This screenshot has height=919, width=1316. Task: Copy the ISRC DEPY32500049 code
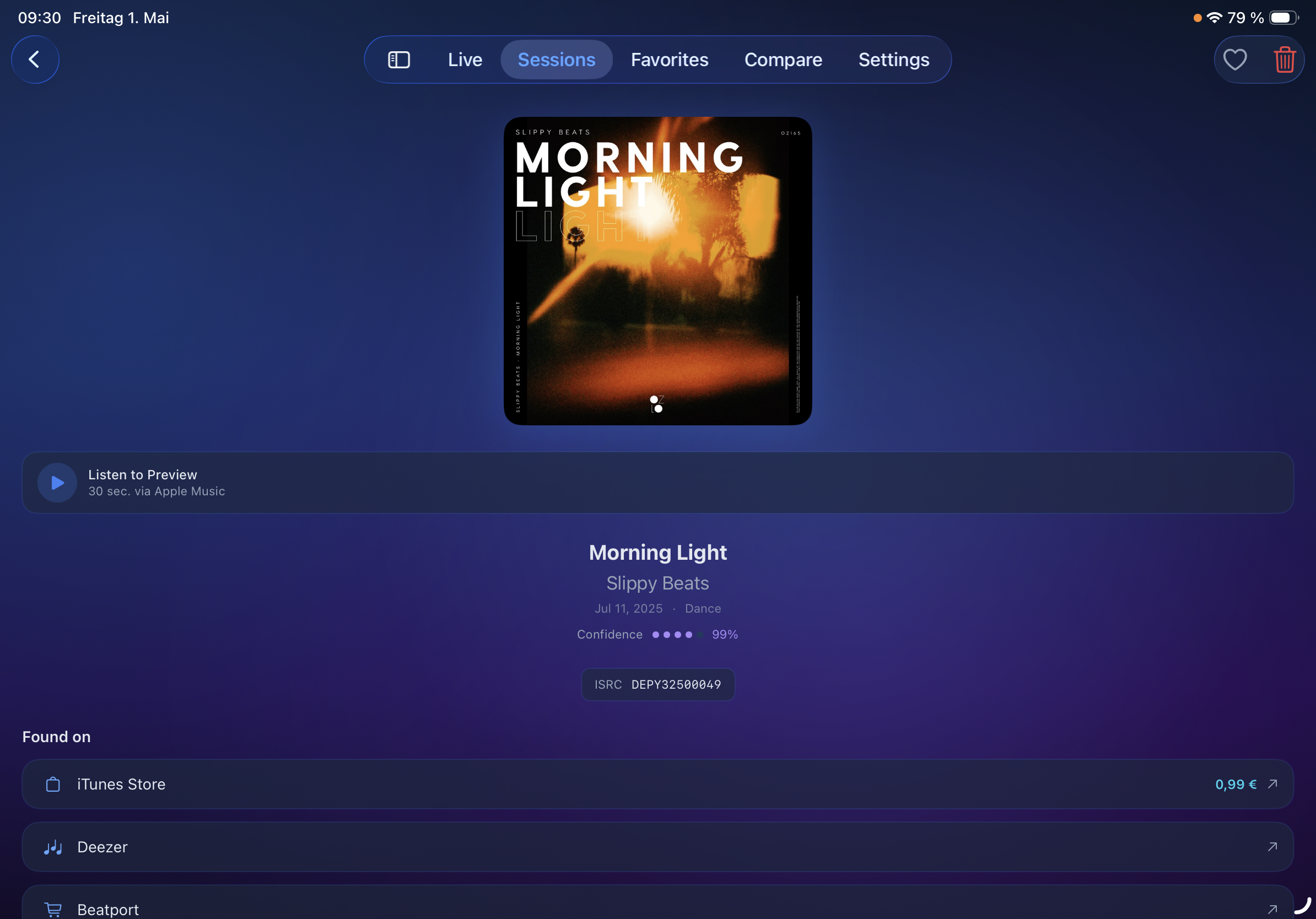click(658, 685)
